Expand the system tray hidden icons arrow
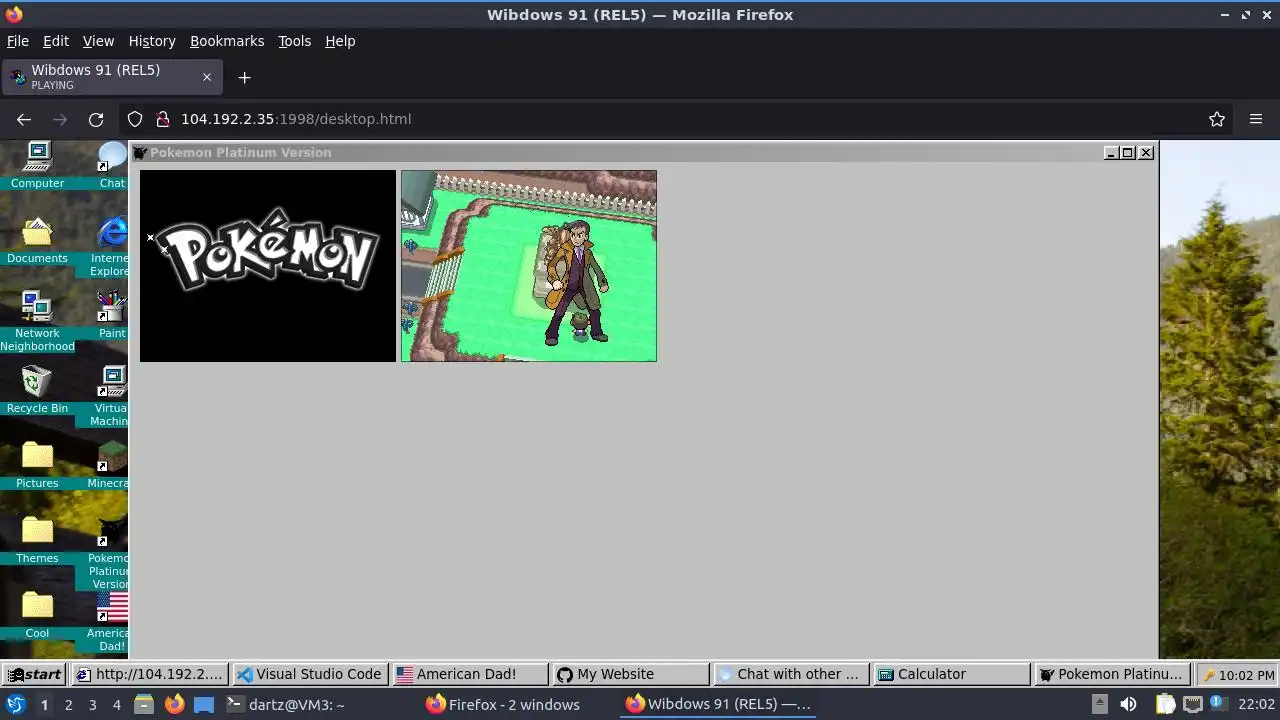Screen dimensions: 1280x720 pyautogui.click(x=1099, y=704)
